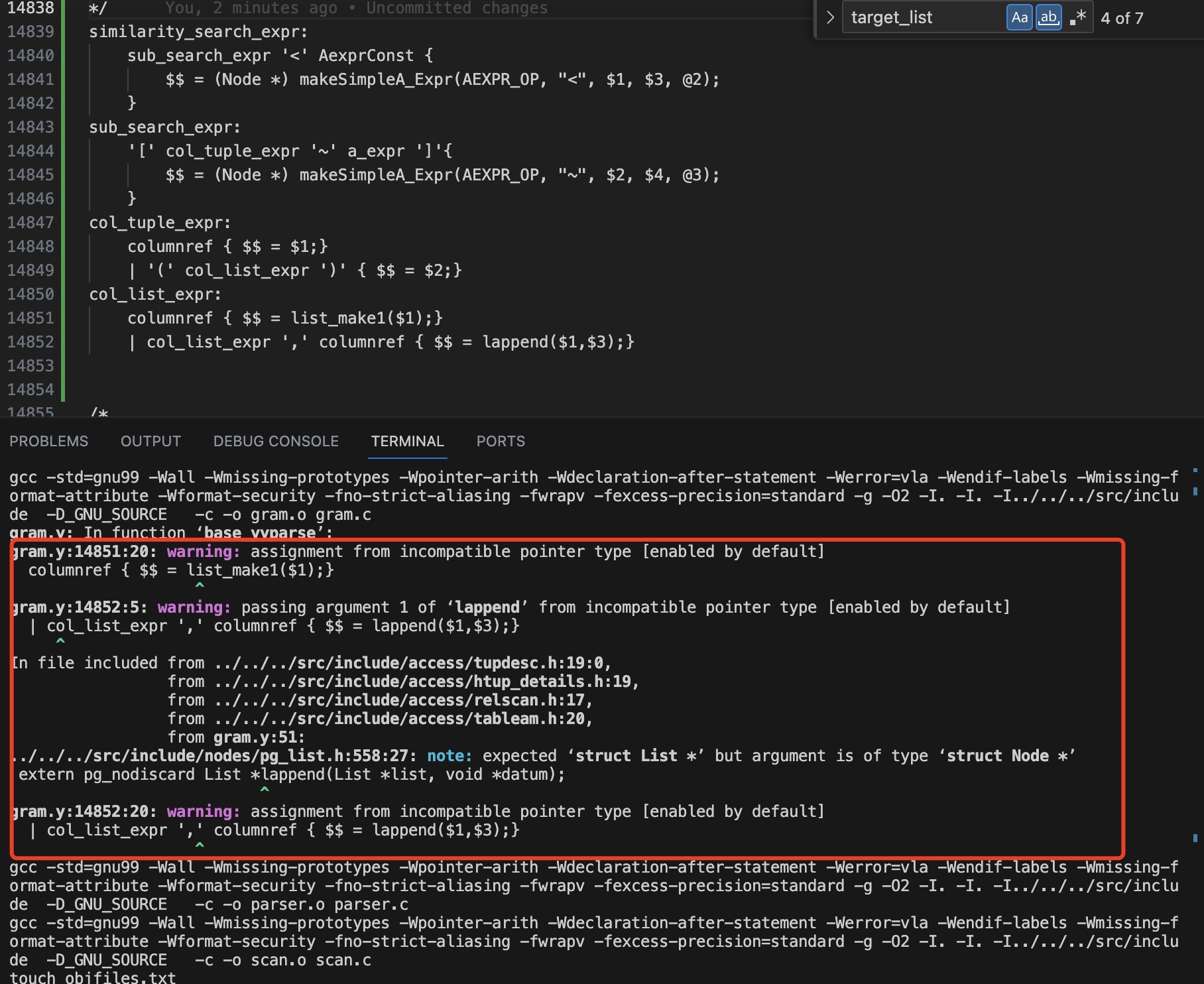Open the htup_details.h:19 include path
The height and width of the screenshot is (984, 1204).
[425, 682]
